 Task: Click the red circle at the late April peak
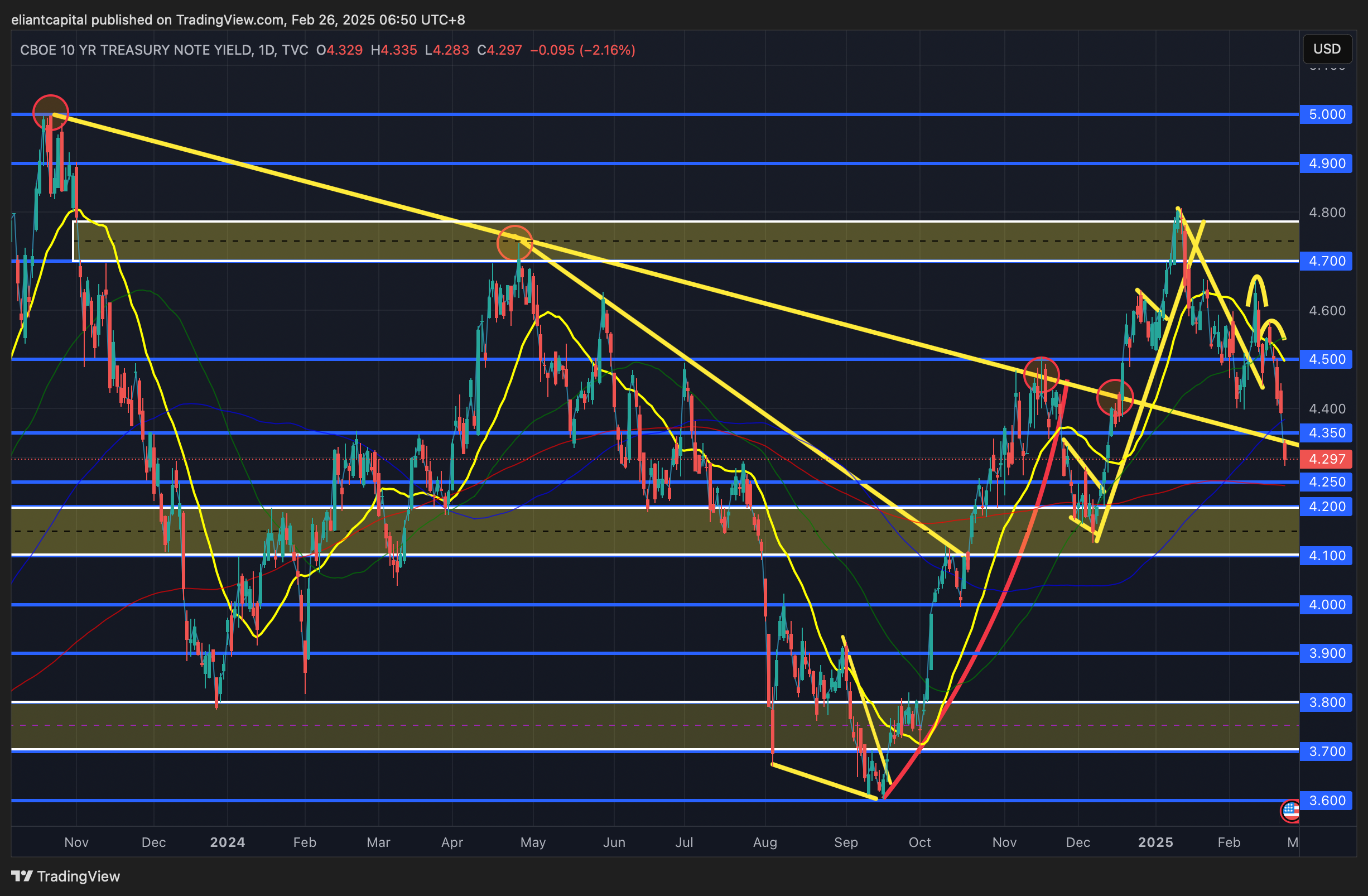514,243
